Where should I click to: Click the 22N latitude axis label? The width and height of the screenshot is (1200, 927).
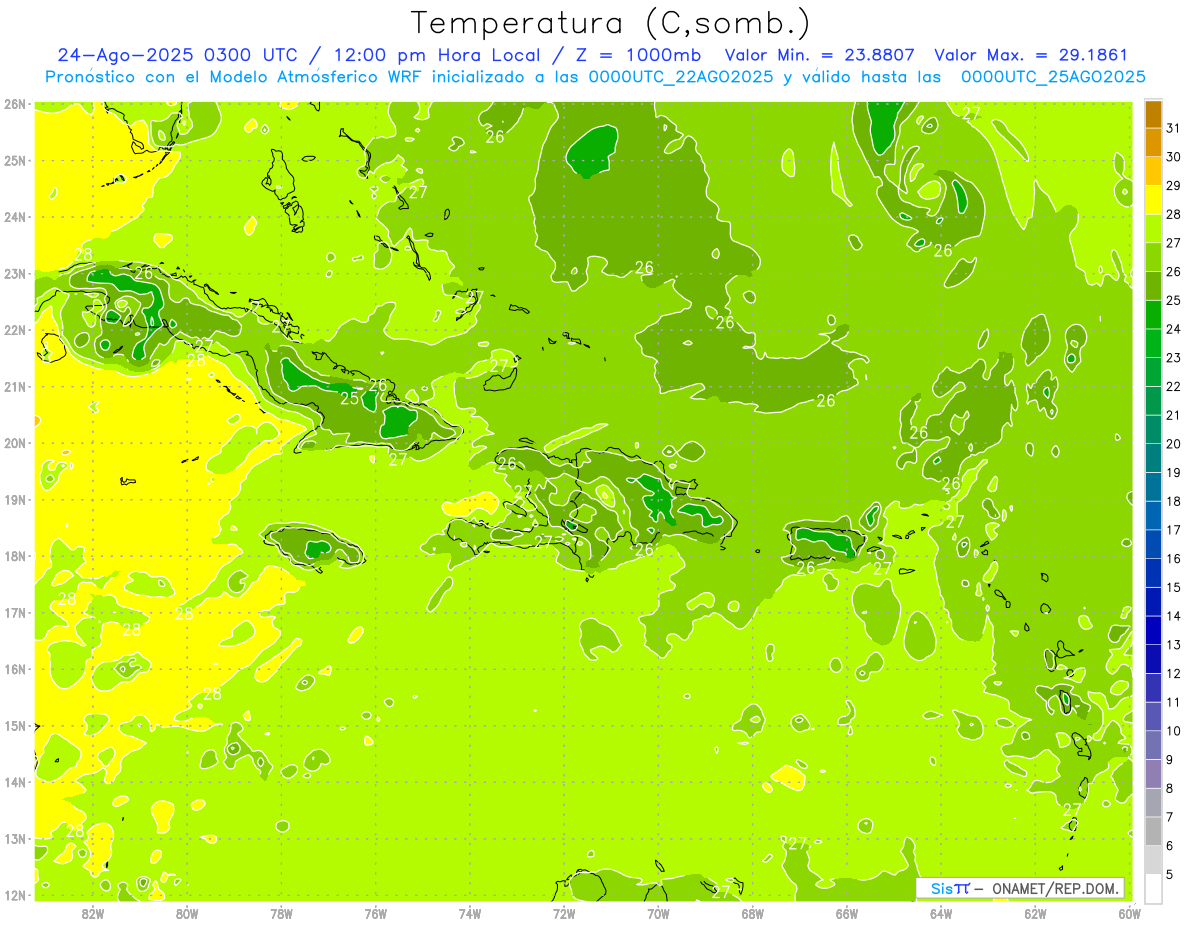14,330
